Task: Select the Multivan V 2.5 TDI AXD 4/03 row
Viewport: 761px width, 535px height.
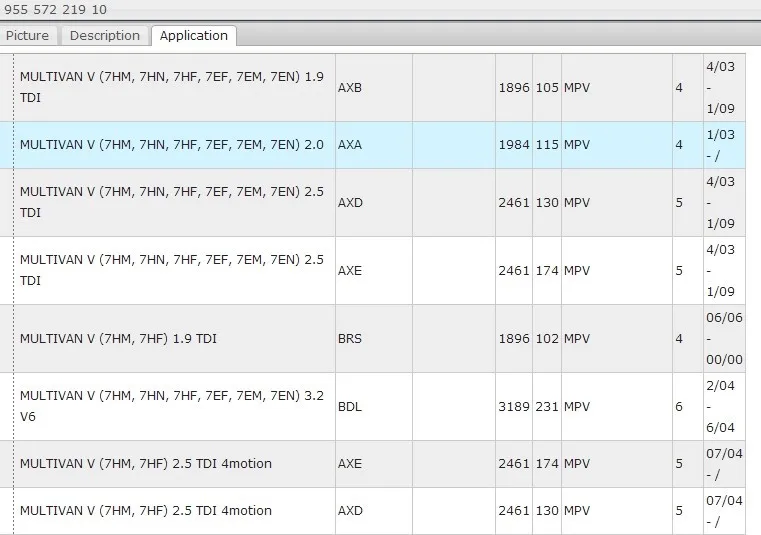Action: [x=372, y=203]
